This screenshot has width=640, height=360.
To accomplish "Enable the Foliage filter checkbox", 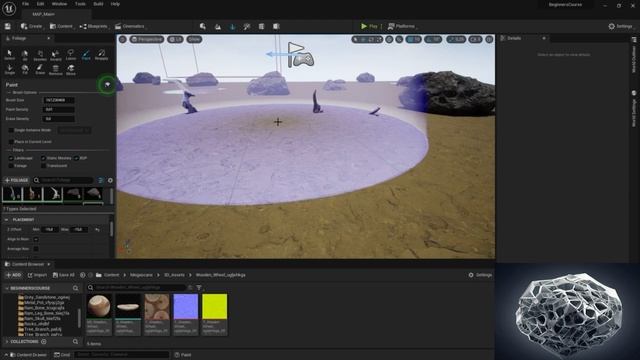I will (x=11, y=166).
